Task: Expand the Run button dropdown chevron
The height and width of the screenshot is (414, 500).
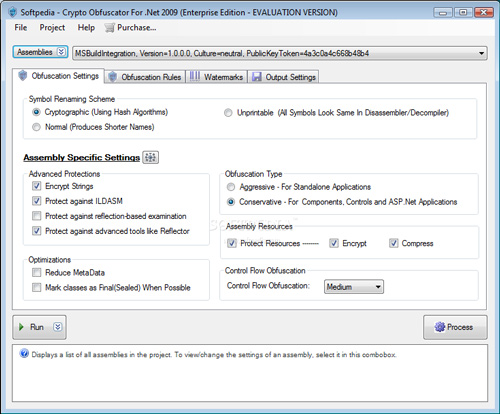Action: [x=58, y=327]
